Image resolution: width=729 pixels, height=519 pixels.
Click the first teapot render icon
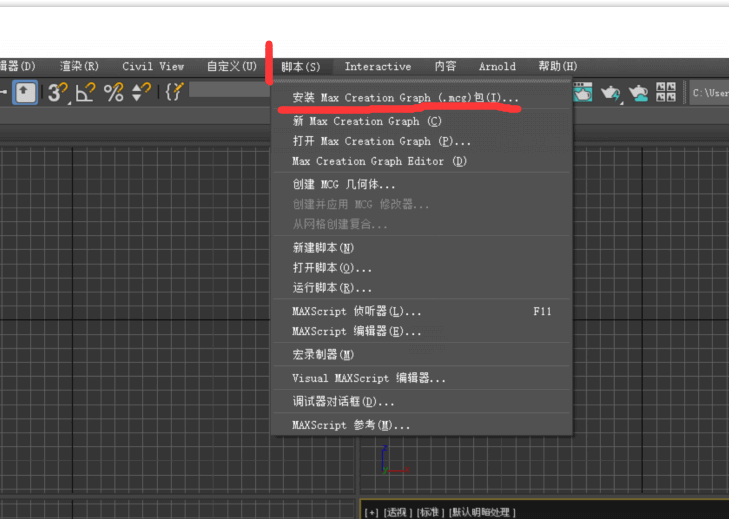tap(583, 93)
